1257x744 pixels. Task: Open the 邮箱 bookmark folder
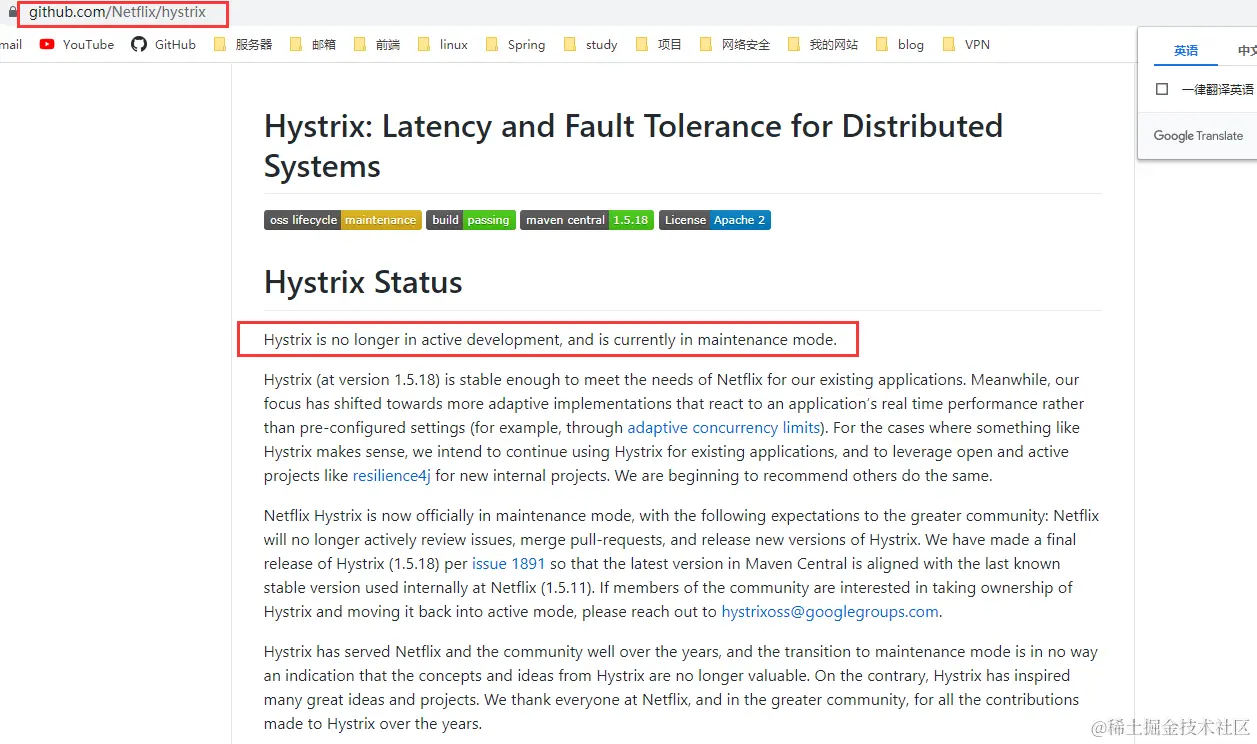click(313, 44)
